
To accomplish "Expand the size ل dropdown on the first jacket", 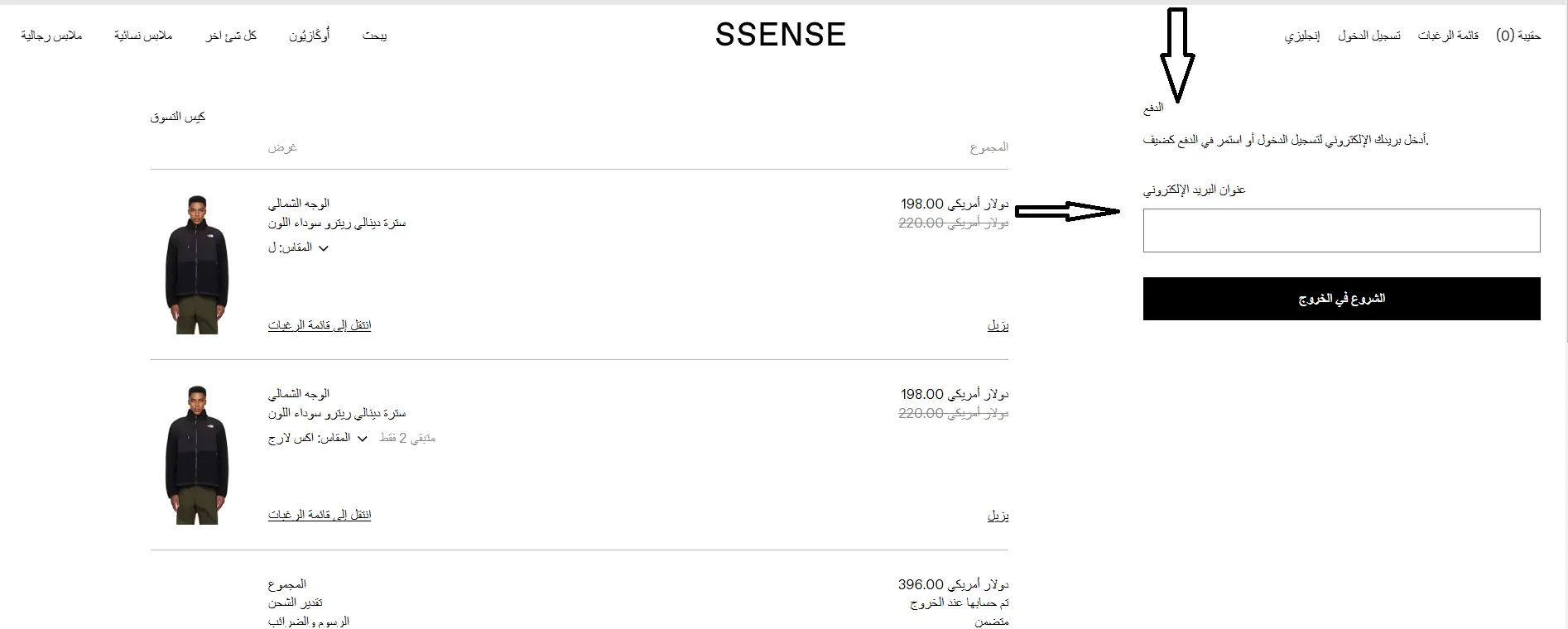I will (x=323, y=248).
